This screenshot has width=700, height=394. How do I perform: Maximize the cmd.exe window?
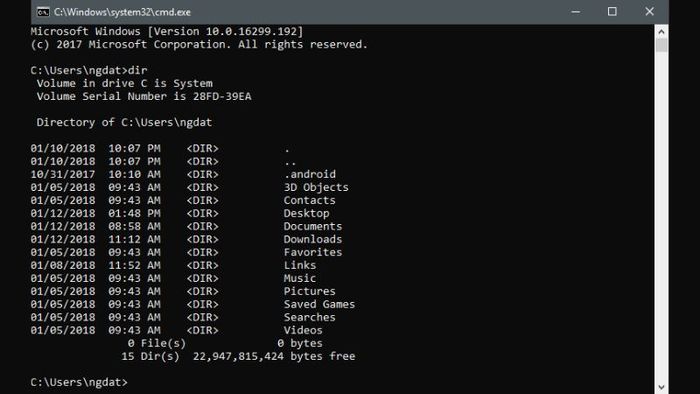pos(612,12)
